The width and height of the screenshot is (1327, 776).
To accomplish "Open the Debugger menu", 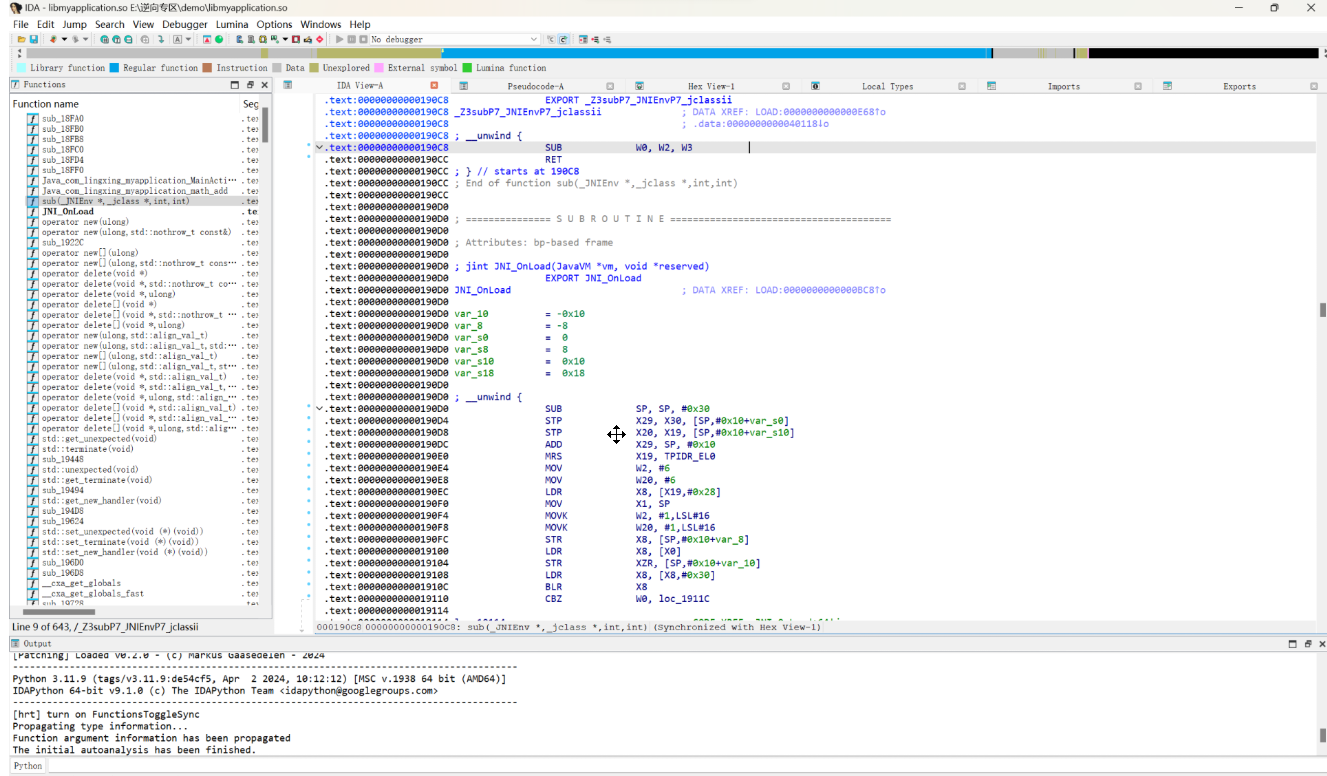I will click(185, 24).
